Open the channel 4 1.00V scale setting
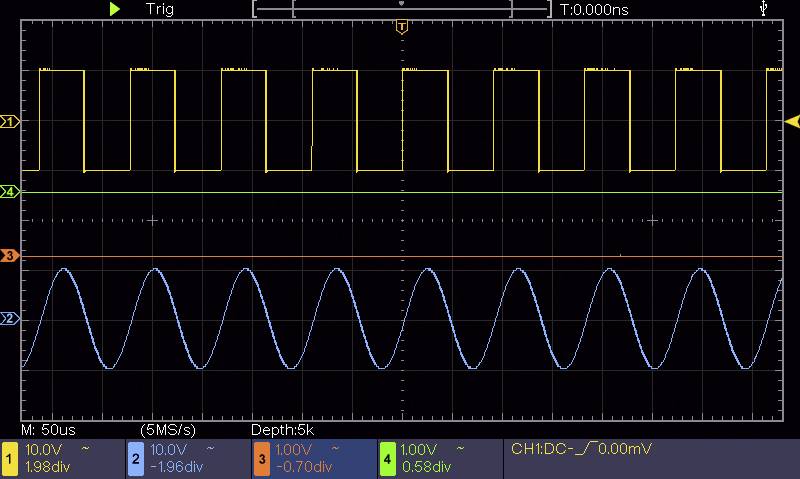800x479 pixels. (x=420, y=449)
